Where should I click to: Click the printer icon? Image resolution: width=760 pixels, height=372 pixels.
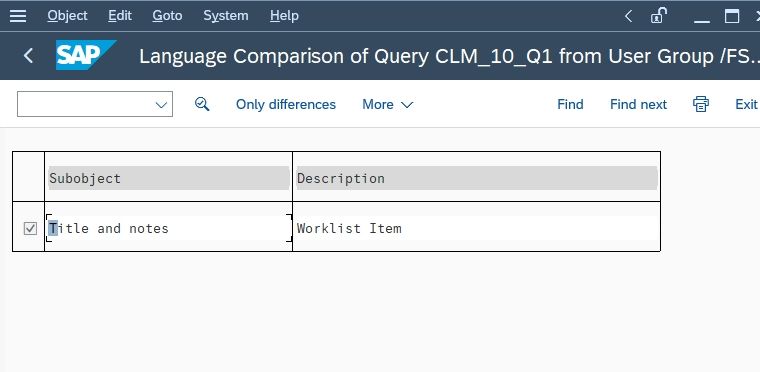(x=700, y=104)
